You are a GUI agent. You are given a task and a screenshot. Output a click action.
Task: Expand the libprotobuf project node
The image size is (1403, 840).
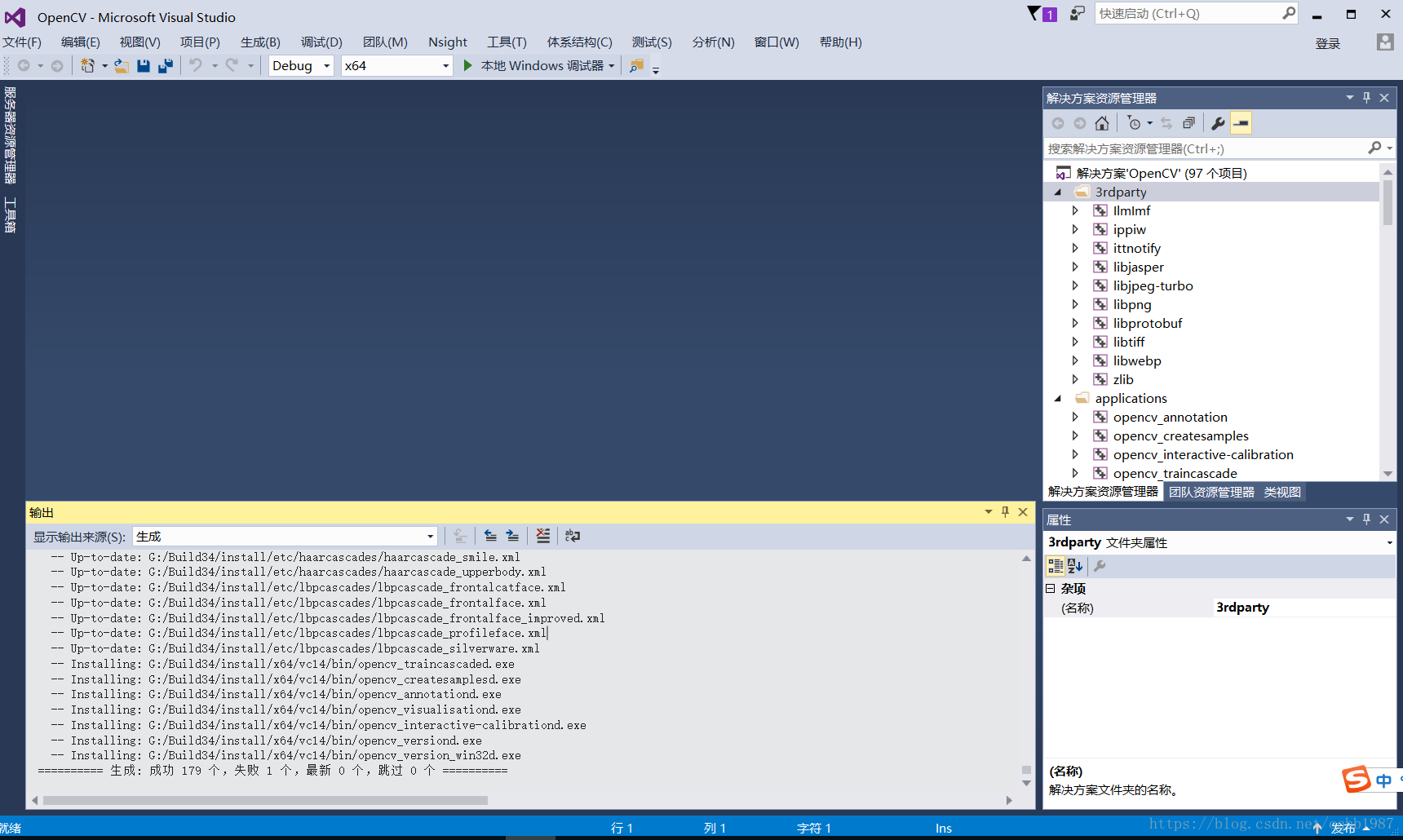coord(1075,323)
